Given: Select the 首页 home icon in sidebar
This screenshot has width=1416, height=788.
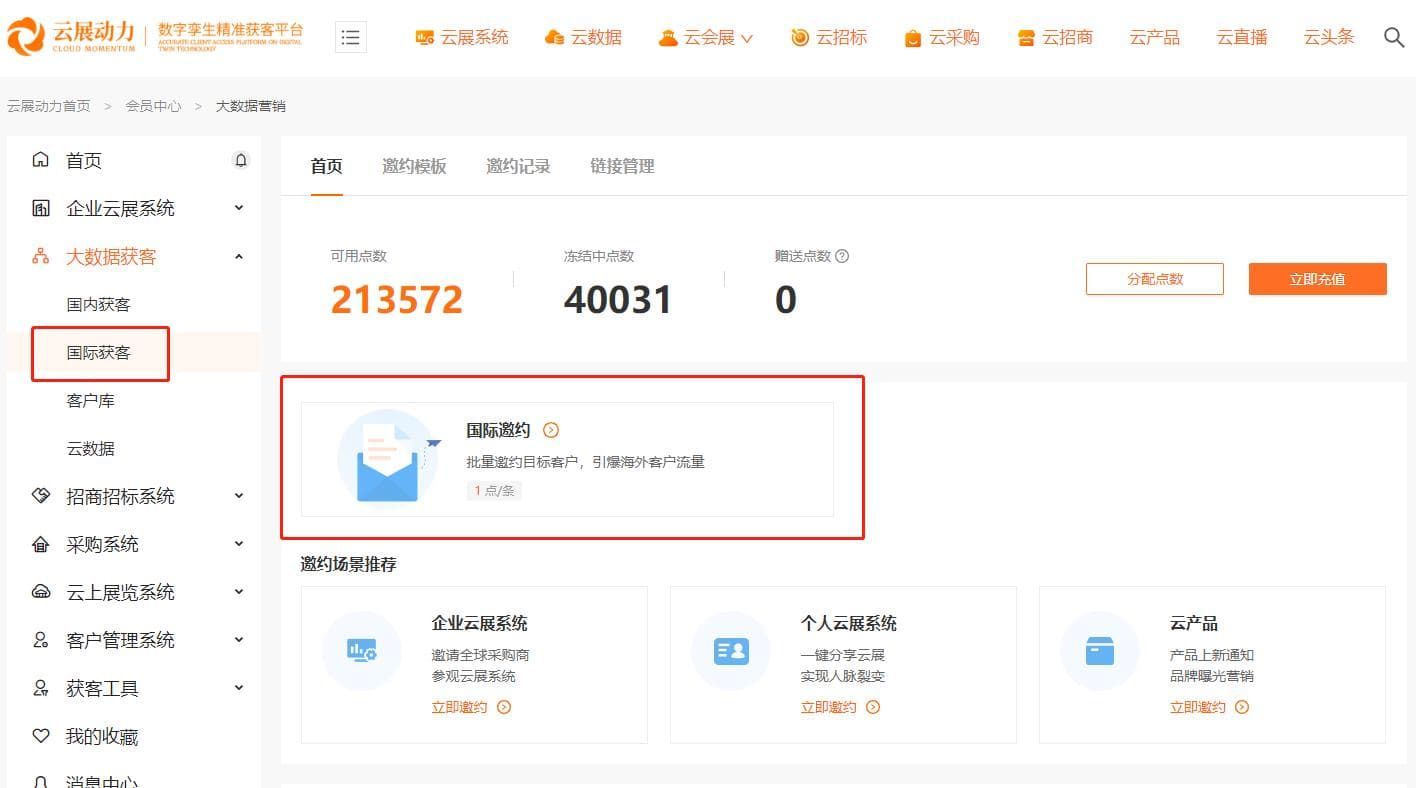Looking at the screenshot, I should 39,159.
